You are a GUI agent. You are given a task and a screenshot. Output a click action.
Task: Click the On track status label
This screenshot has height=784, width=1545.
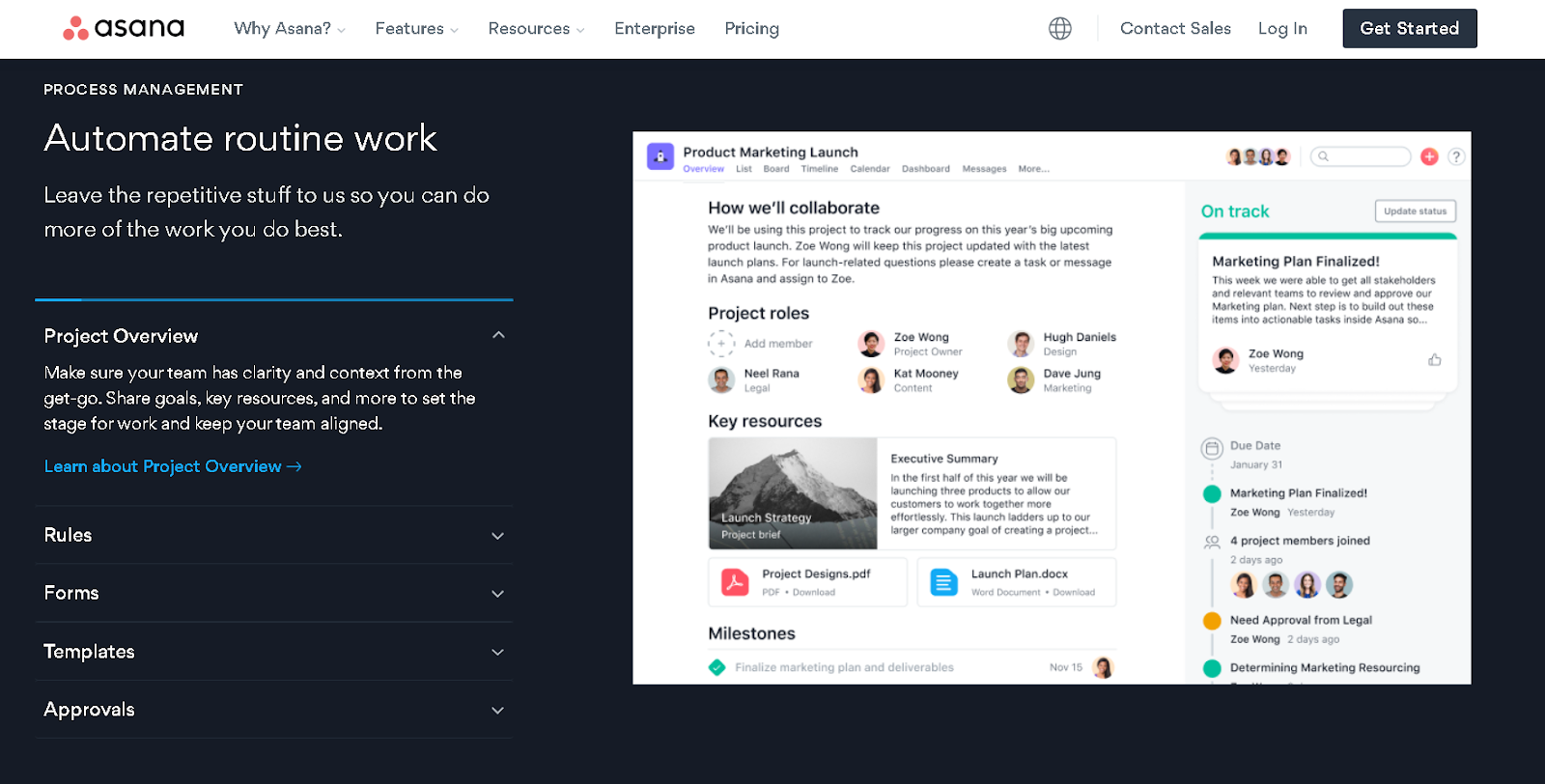(x=1235, y=211)
